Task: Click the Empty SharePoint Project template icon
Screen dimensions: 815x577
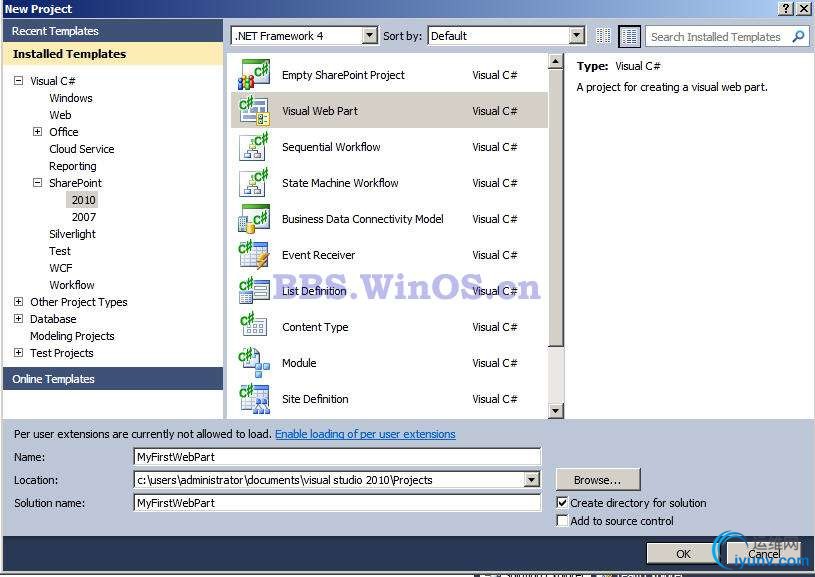Action: coord(254,75)
